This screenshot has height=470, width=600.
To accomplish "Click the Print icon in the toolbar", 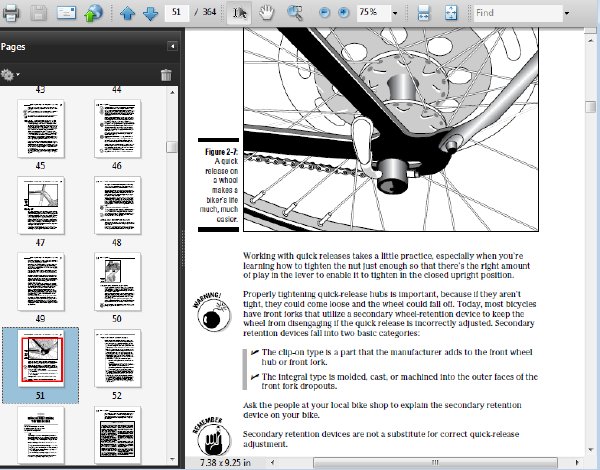I will (x=11, y=13).
